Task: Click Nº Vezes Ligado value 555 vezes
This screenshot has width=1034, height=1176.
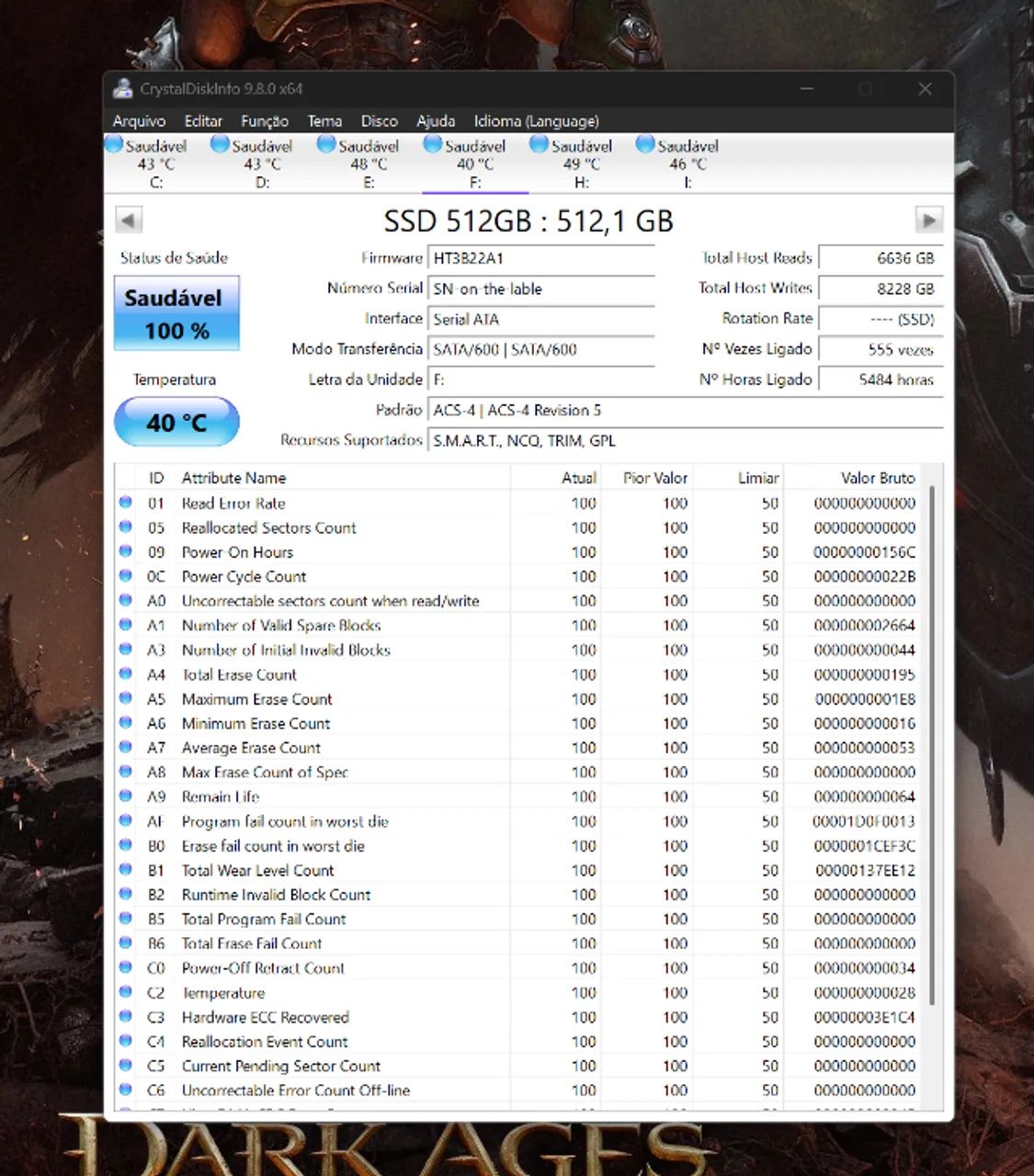Action: [x=881, y=349]
